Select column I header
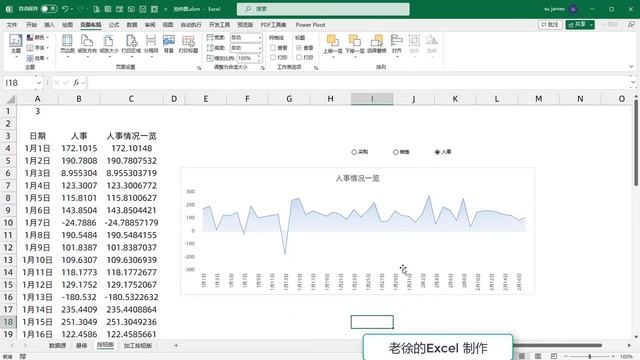Image resolution: width=640 pixels, height=360 pixels. 372,99
